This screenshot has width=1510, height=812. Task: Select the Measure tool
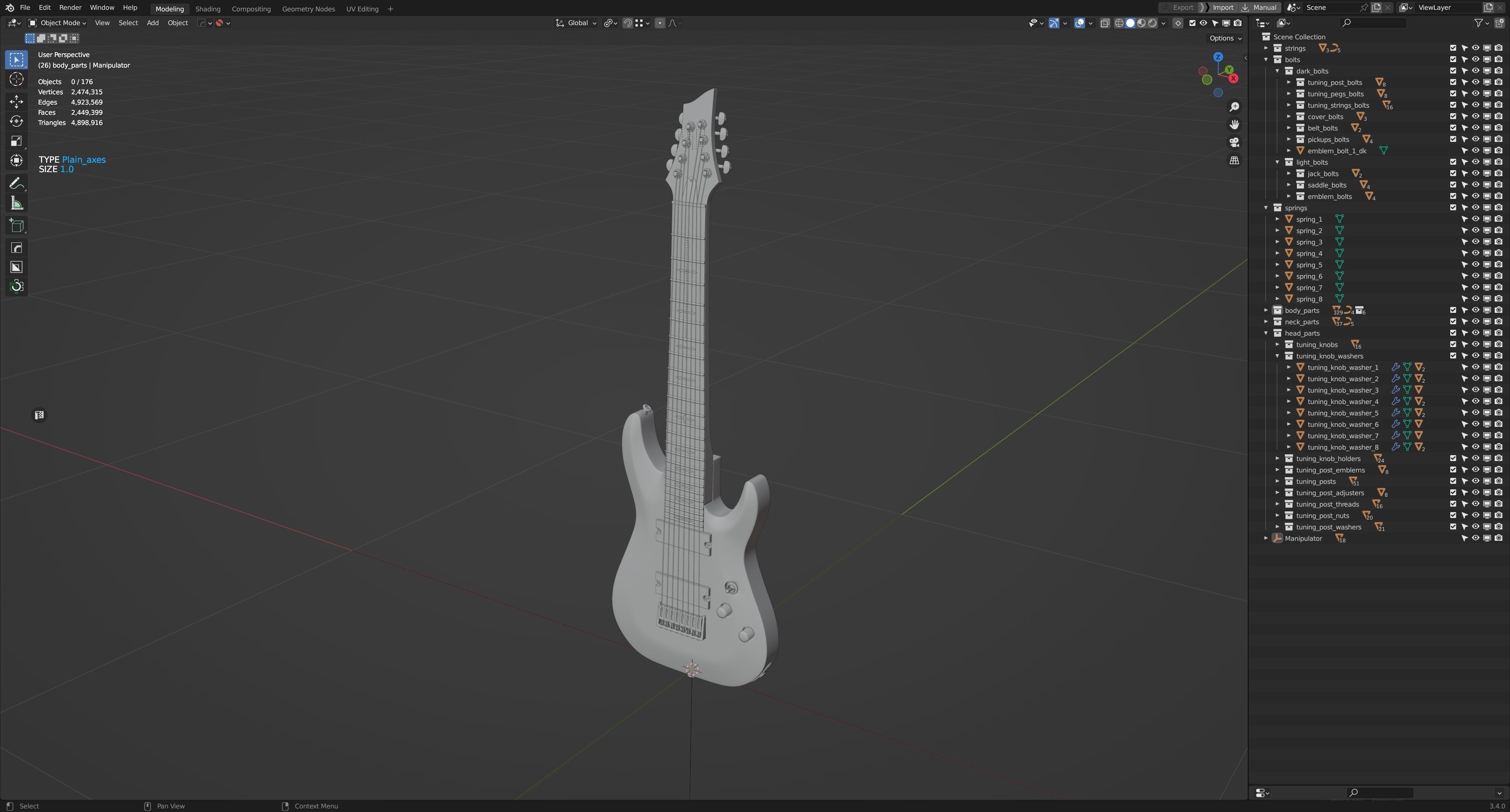point(17,203)
